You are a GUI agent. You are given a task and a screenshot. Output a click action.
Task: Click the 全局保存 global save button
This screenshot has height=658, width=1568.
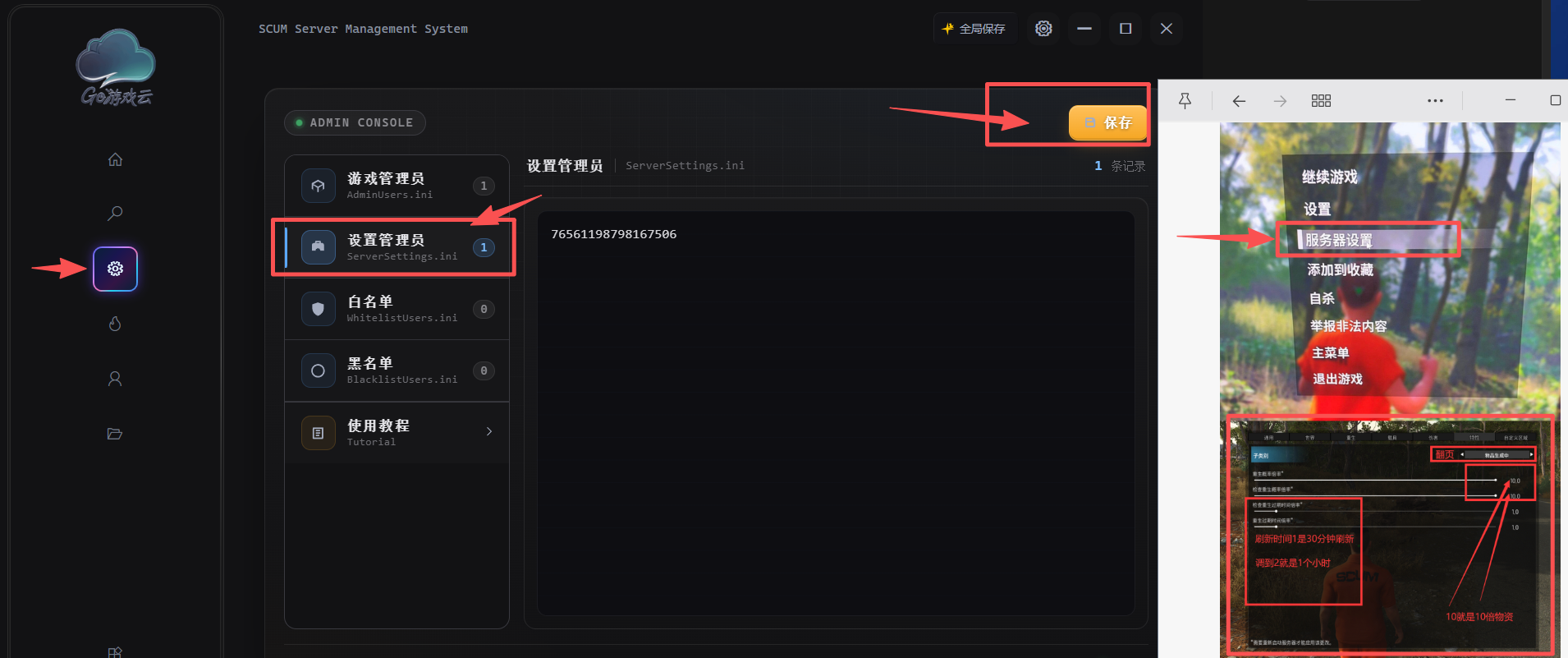[974, 29]
